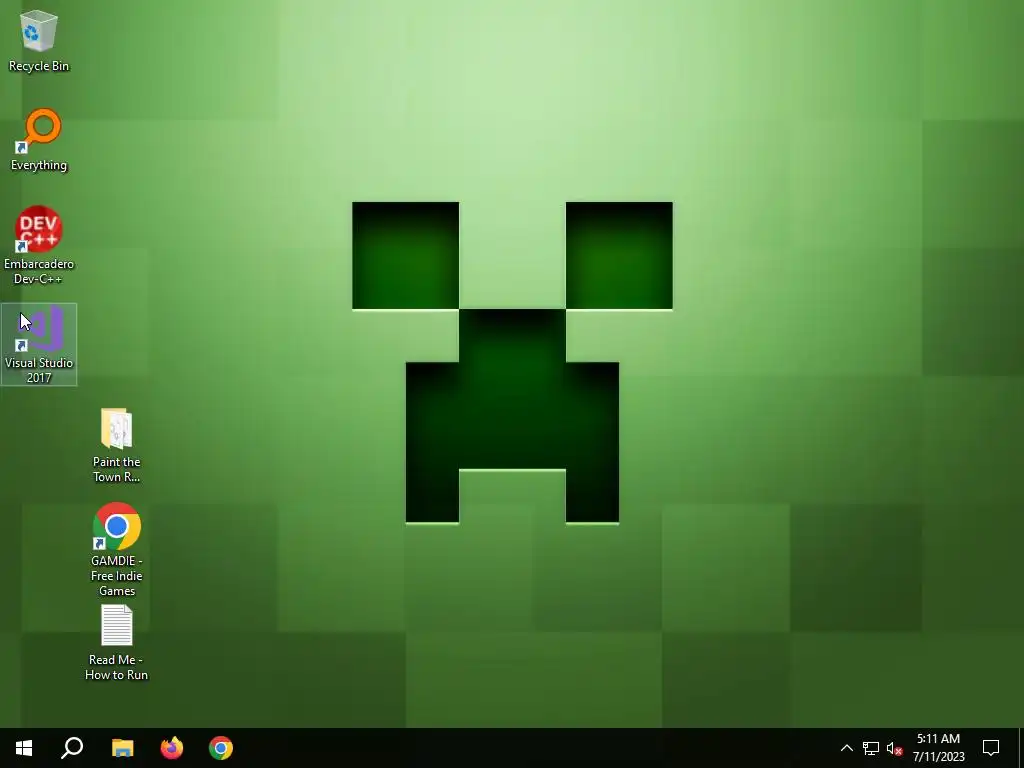Launch Firefox from the taskbar
This screenshot has width=1024, height=768.
(172, 748)
